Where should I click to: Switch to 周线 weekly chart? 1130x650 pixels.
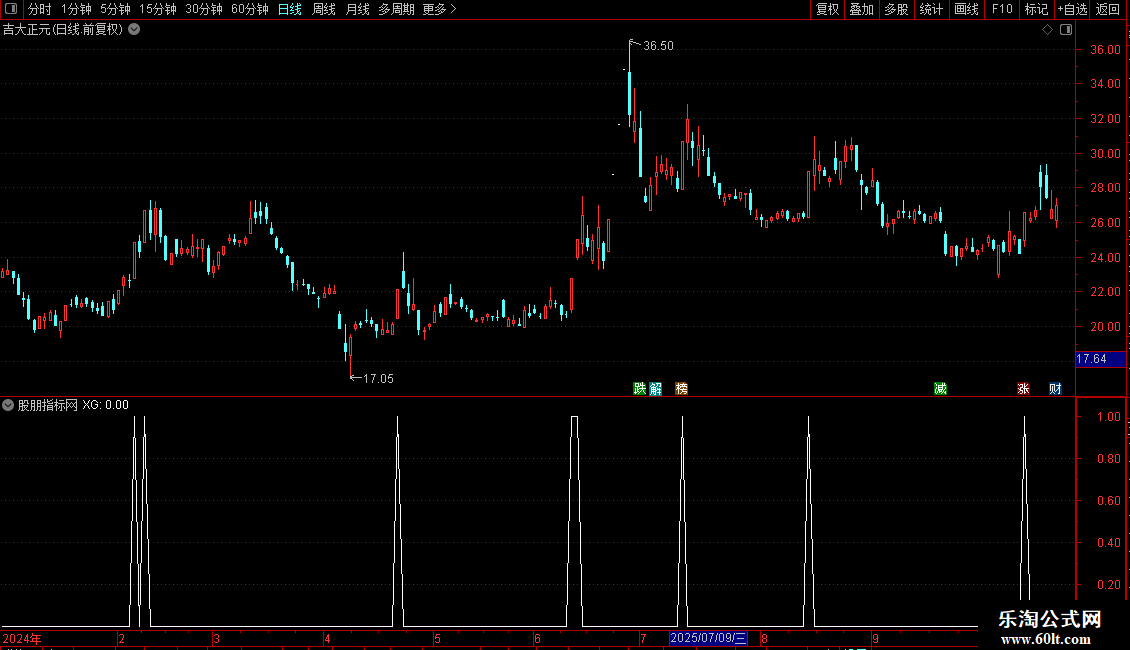[324, 9]
